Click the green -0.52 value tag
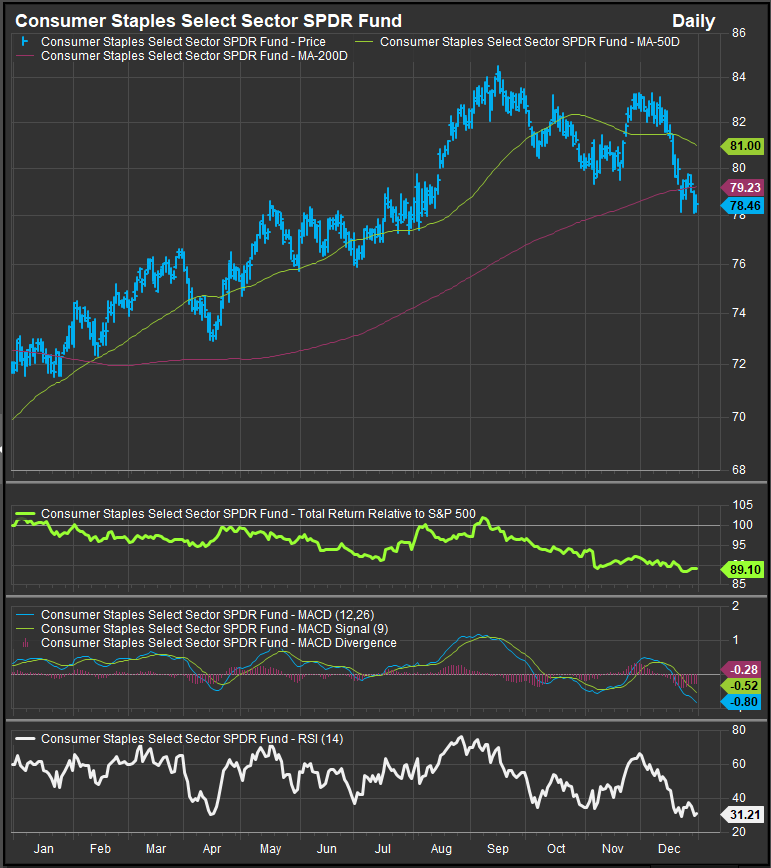771x868 pixels. [x=742, y=686]
